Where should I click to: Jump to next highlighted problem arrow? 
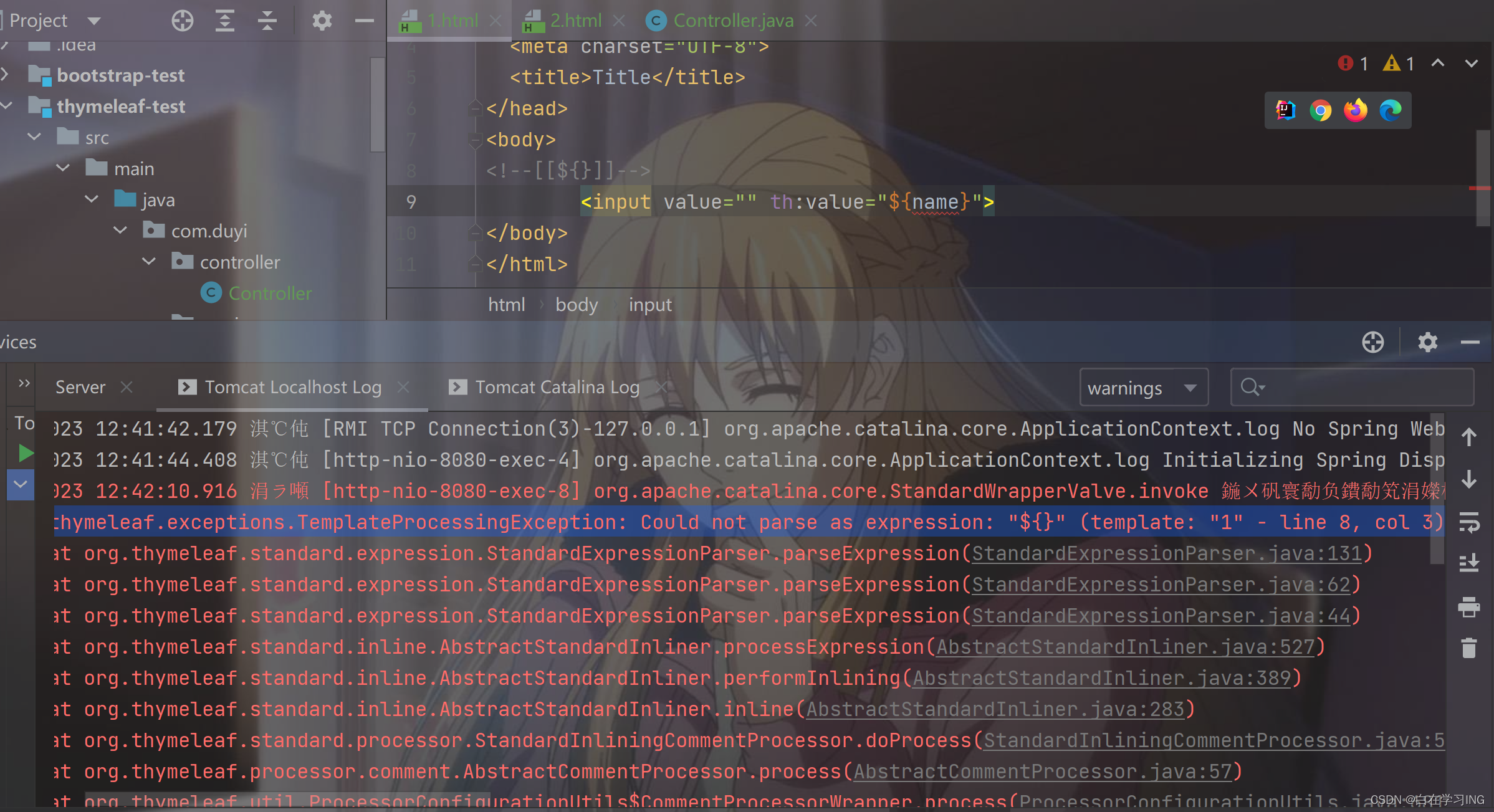(1472, 63)
